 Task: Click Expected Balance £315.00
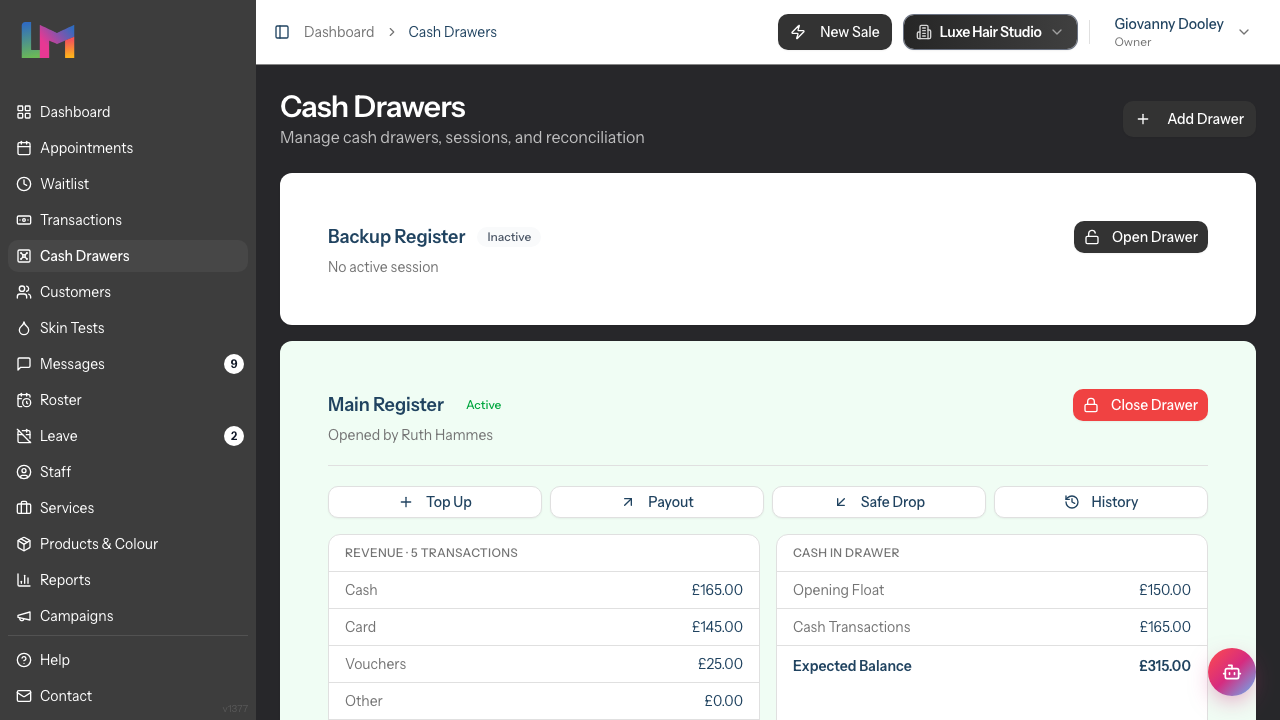(992, 666)
